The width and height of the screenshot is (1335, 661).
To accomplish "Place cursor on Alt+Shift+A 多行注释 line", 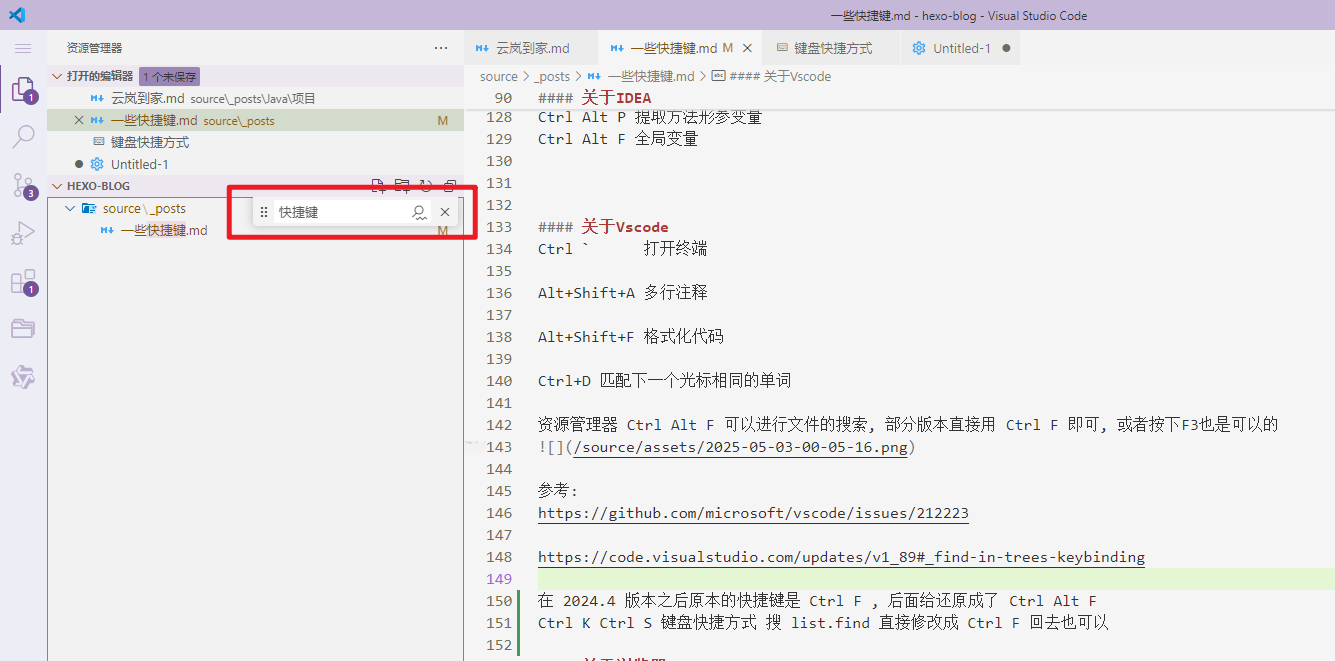I will tap(622, 293).
